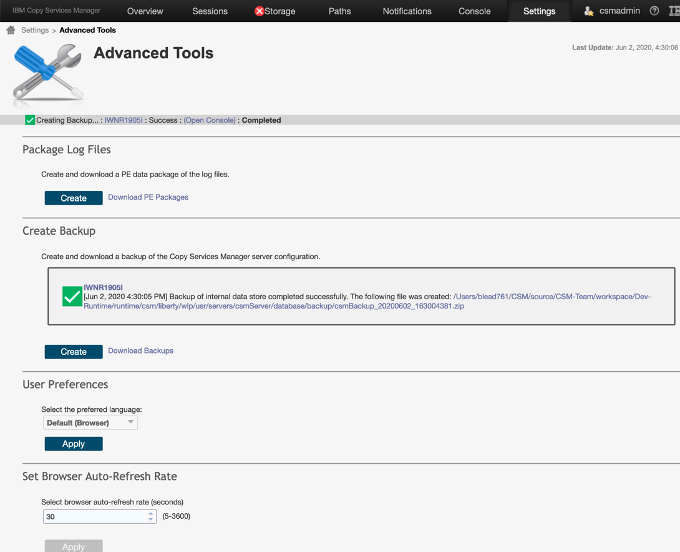The image size is (680, 552).
Task: Select the Settings tab
Action: [x=539, y=11]
